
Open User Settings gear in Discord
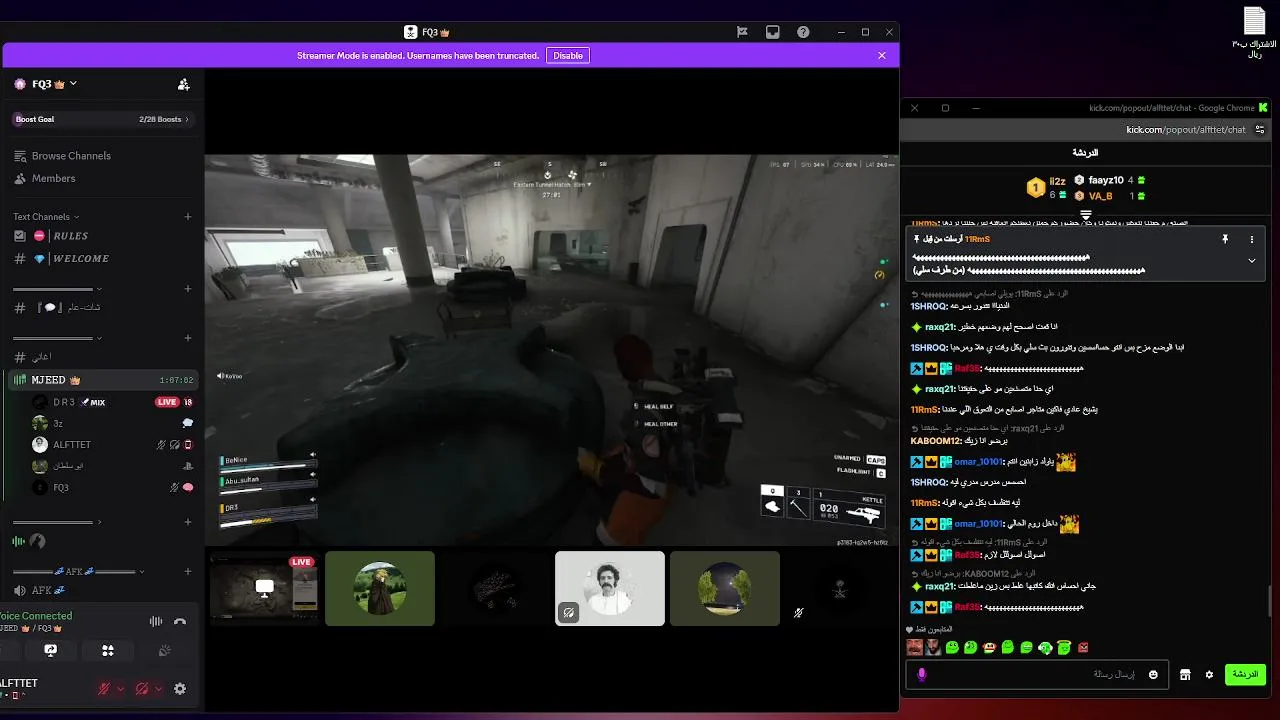(x=180, y=689)
